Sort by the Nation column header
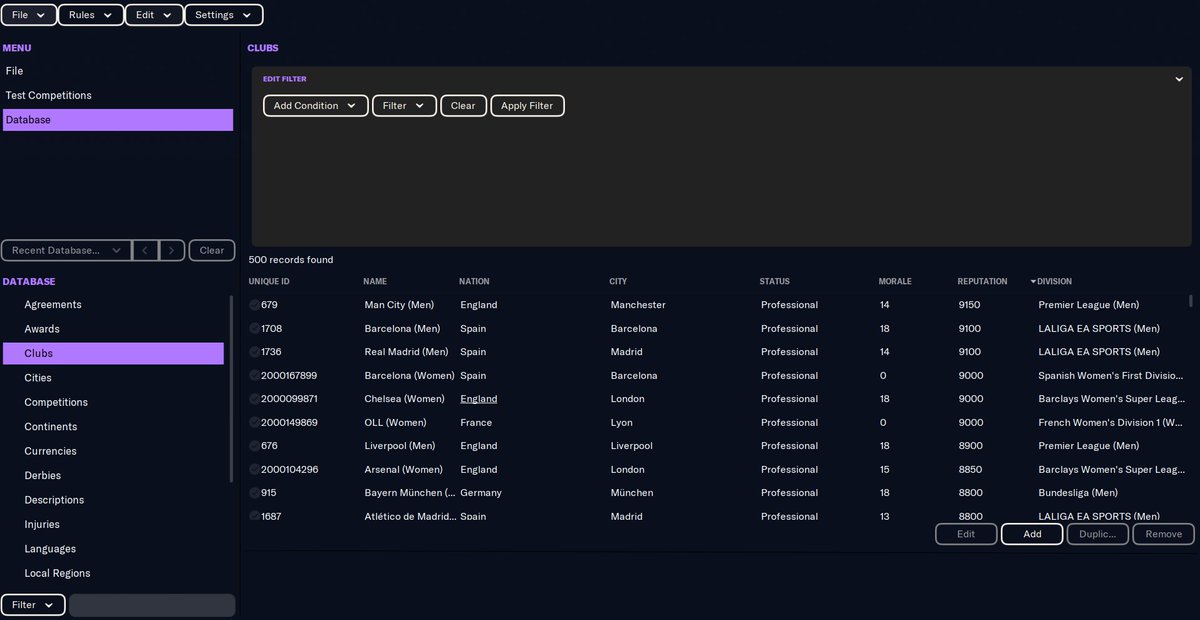1200x620 pixels. tap(474, 282)
